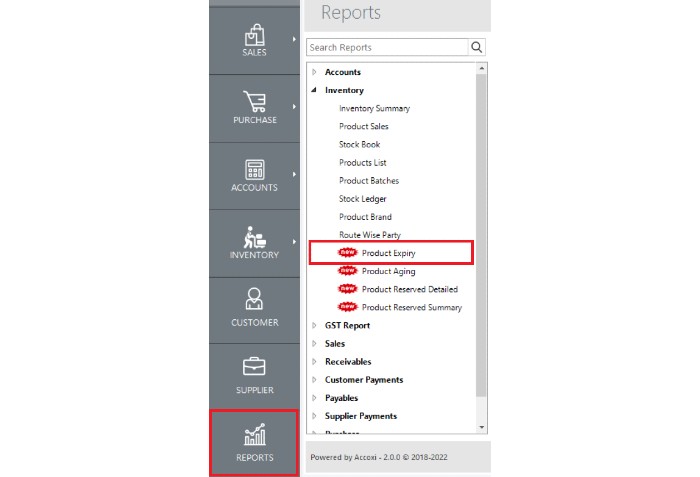
Task: Click the scrollbar up arrow
Action: tap(481, 68)
